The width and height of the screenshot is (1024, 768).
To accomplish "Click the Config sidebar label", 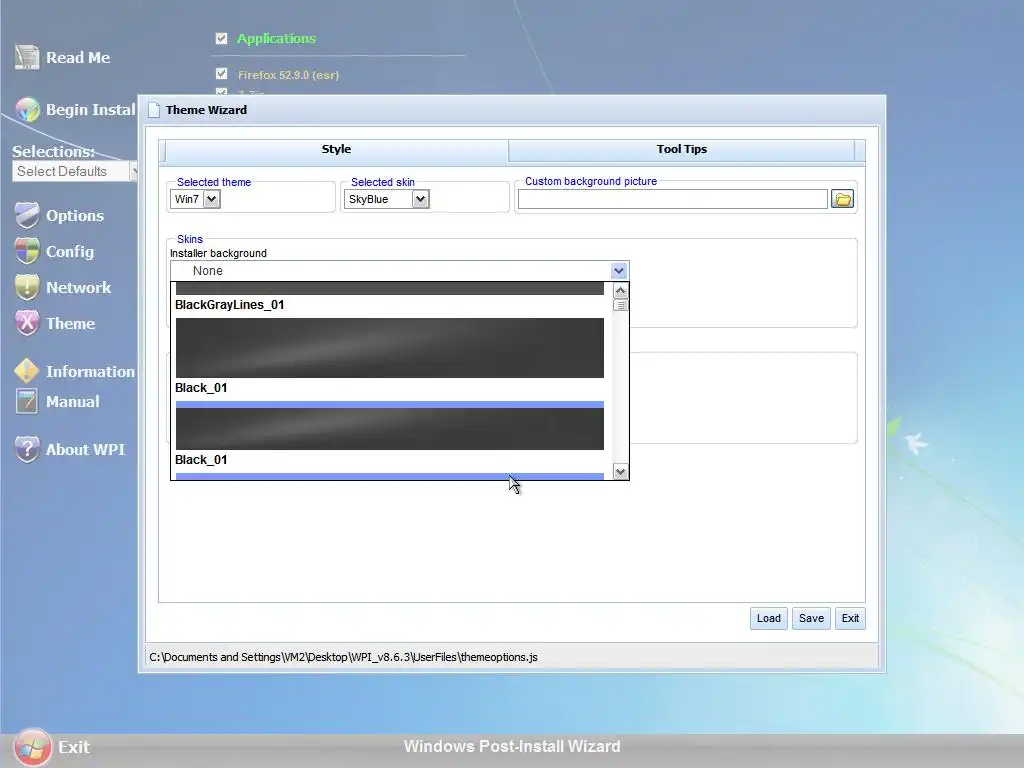I will (70, 251).
